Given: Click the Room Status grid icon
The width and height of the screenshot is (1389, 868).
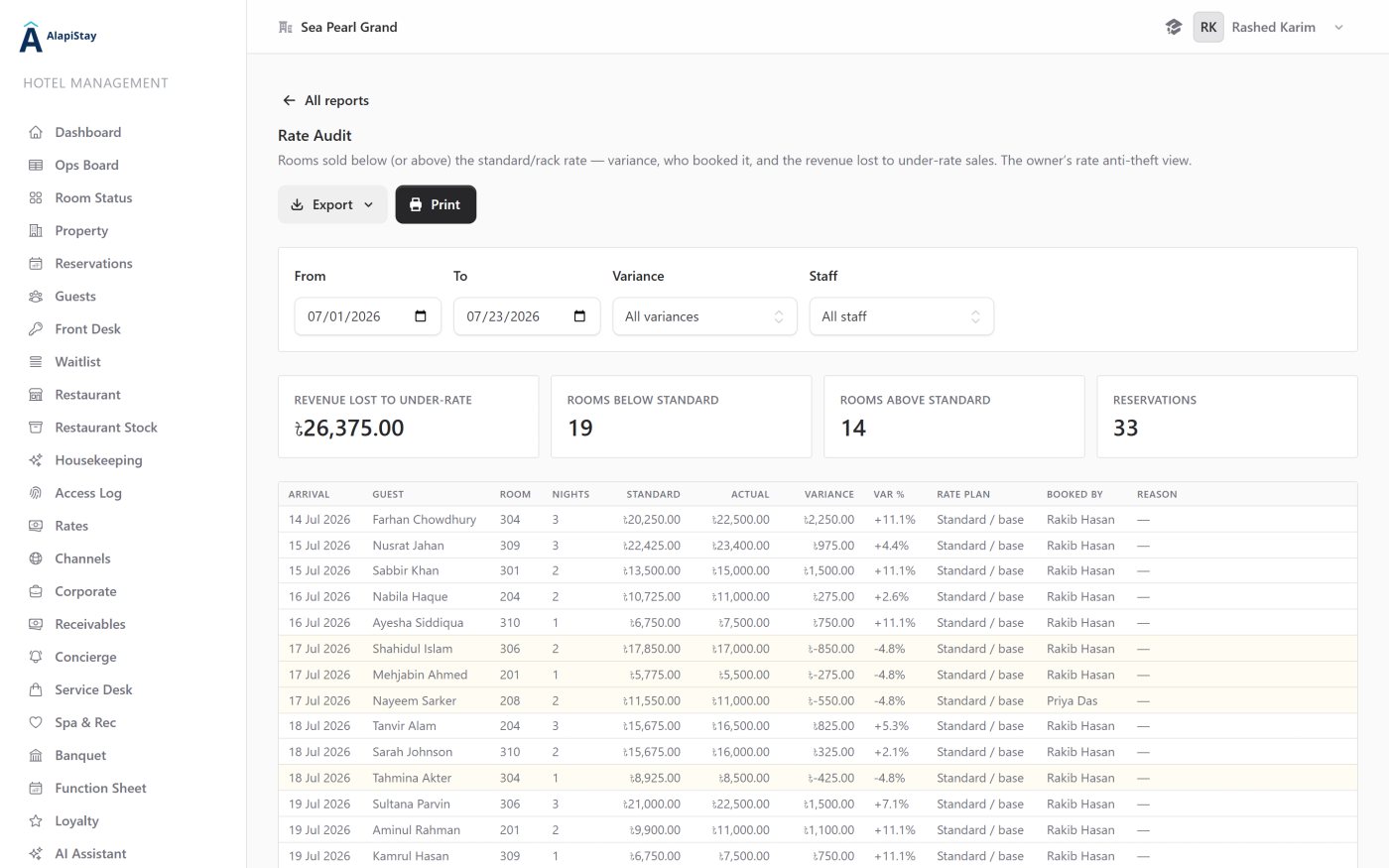Looking at the screenshot, I should click(x=36, y=197).
